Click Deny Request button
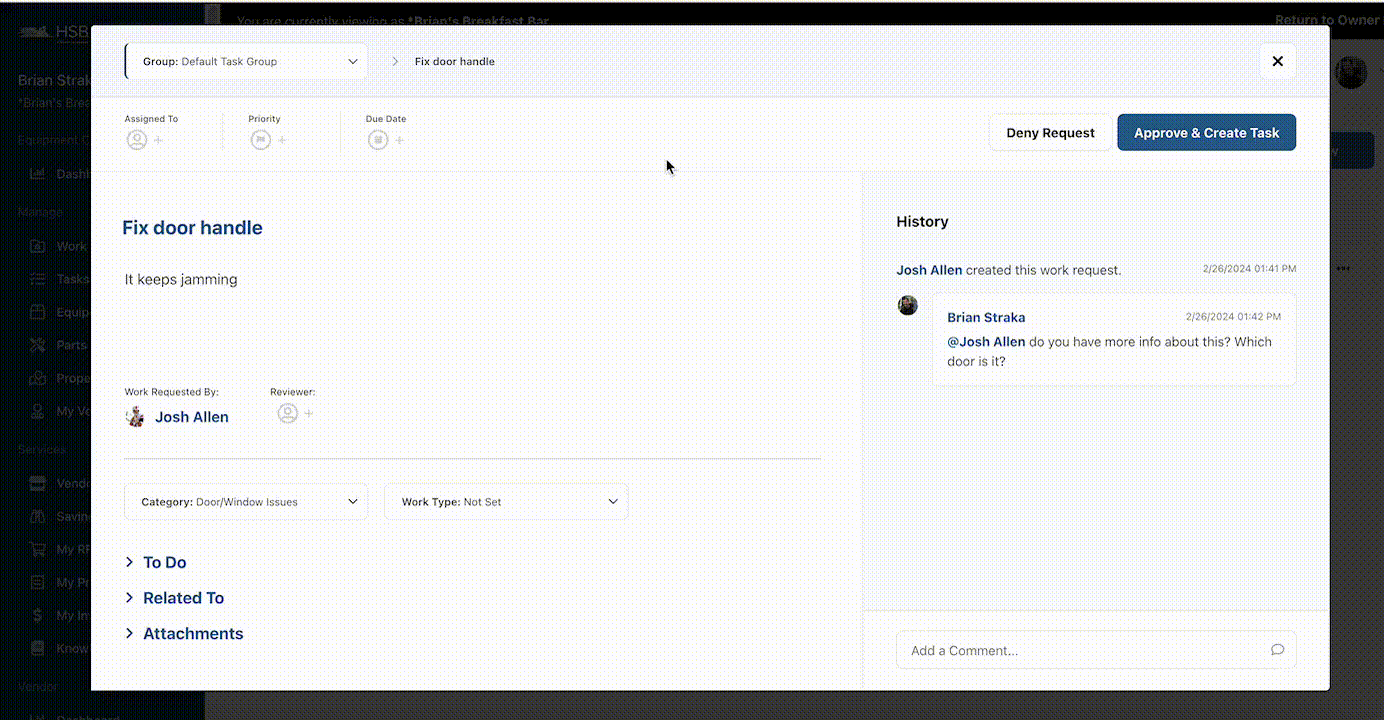The height and width of the screenshot is (720, 1384). pyautogui.click(x=1050, y=133)
